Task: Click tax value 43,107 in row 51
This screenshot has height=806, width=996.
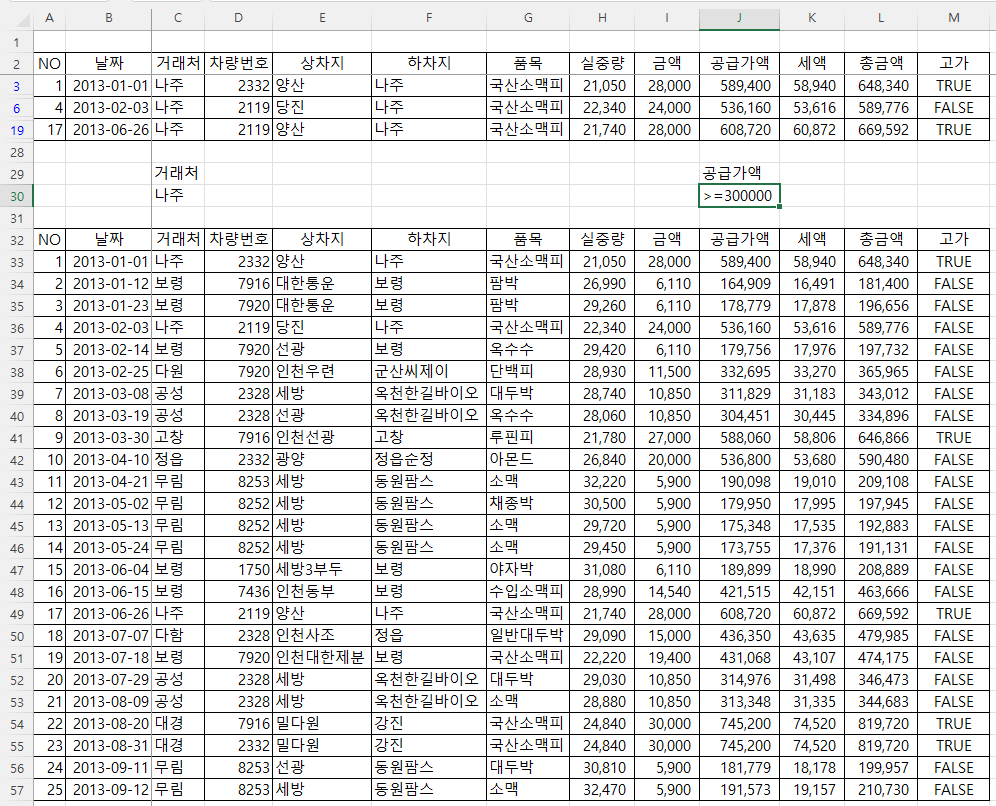Action: 812,657
